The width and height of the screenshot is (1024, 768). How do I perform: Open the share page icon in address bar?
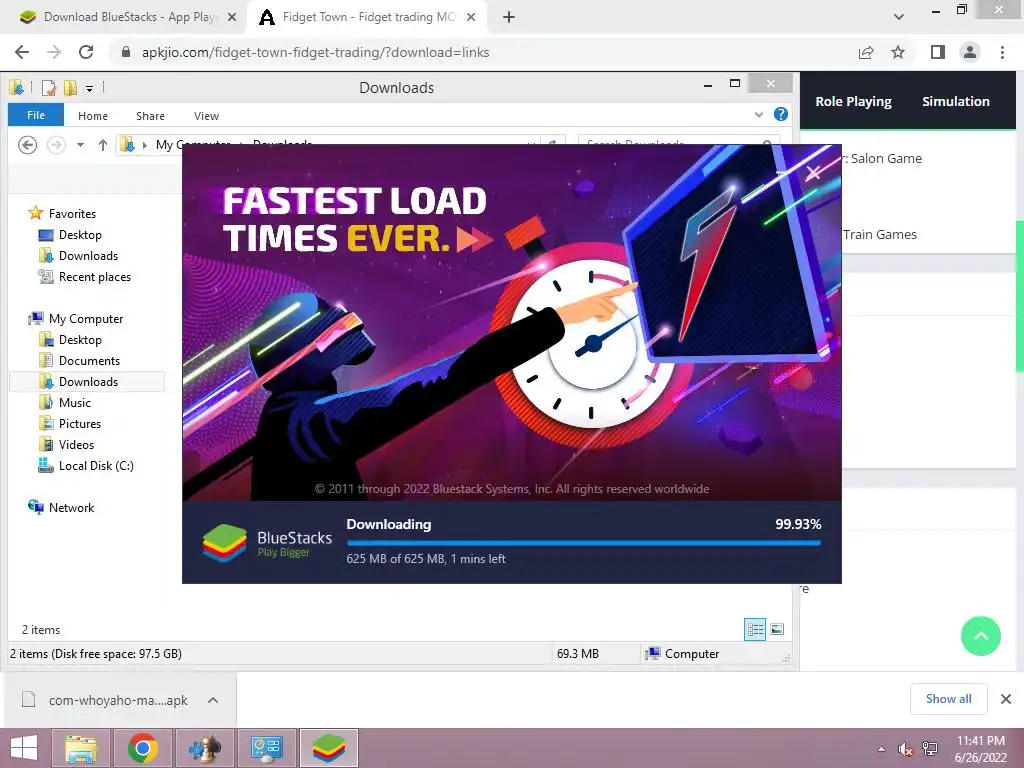(x=866, y=52)
